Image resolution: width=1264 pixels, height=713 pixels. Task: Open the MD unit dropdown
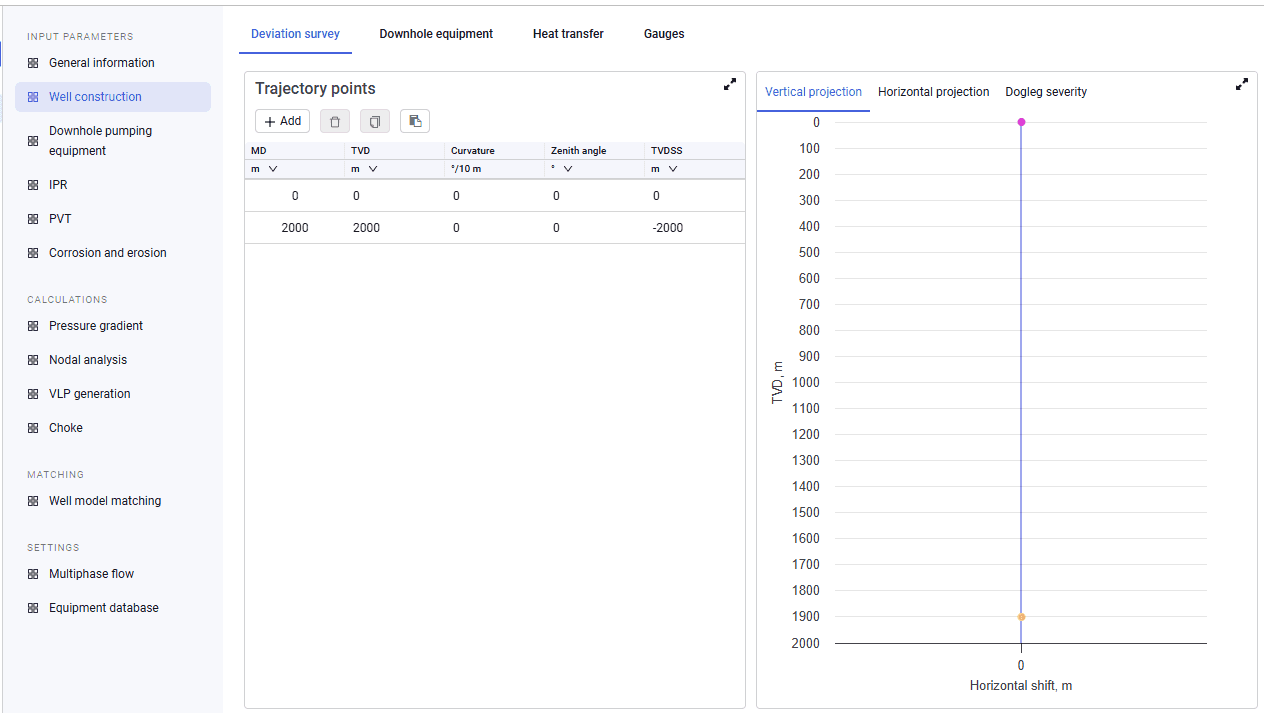[x=265, y=169]
